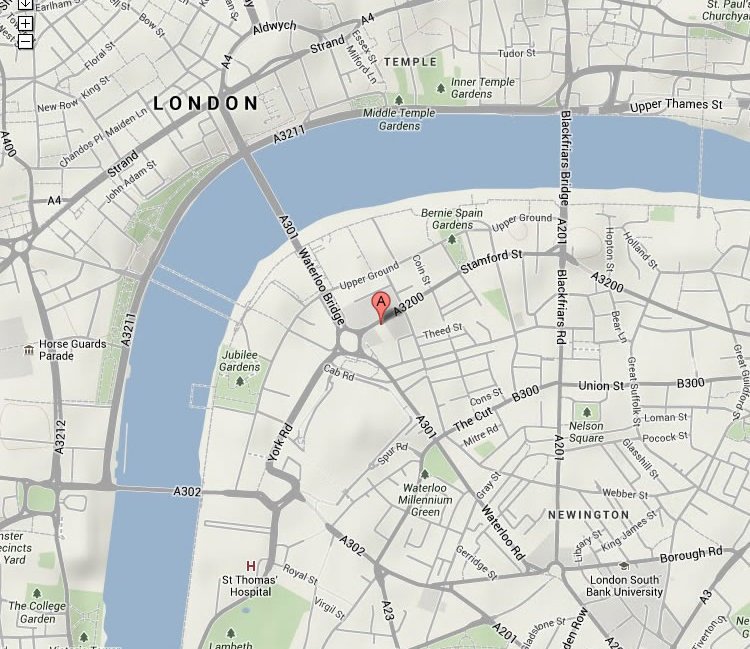
Task: Click the NEWINGTON district label
Action: click(x=588, y=515)
